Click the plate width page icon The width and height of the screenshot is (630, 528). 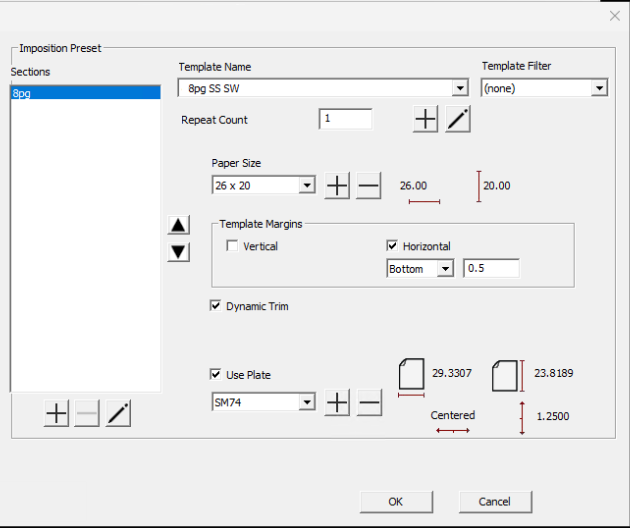click(x=411, y=374)
